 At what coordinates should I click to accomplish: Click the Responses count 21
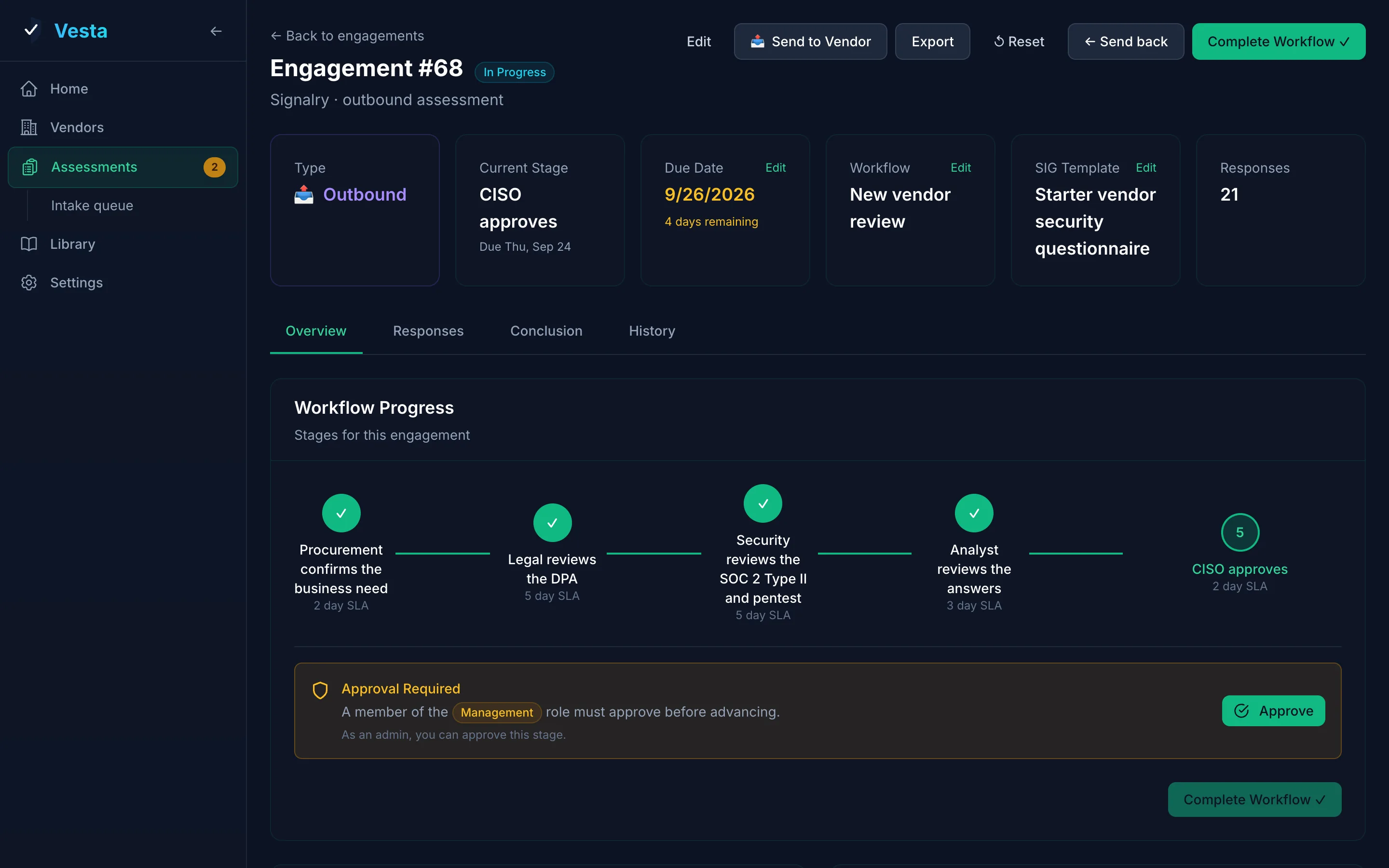pyautogui.click(x=1229, y=195)
